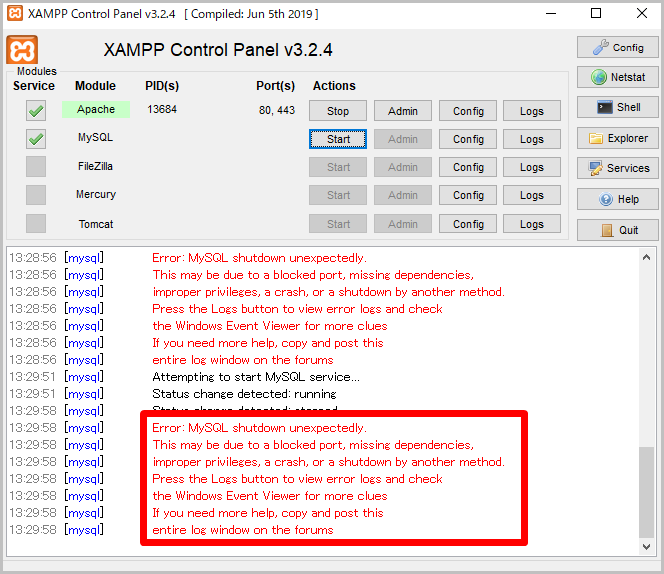Click the log scrollbar down arrow

[646, 546]
